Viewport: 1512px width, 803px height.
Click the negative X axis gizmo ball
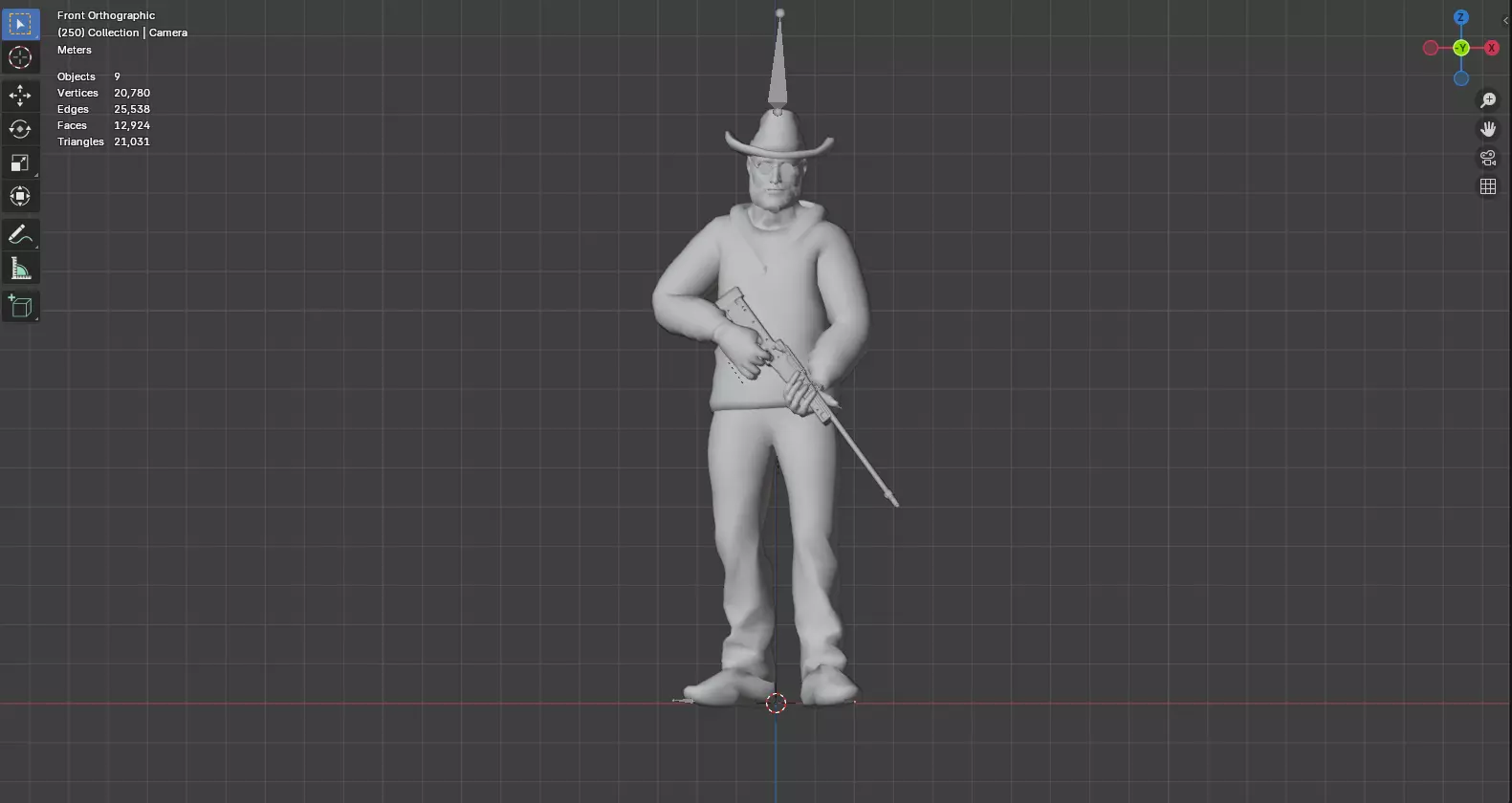(x=1431, y=48)
